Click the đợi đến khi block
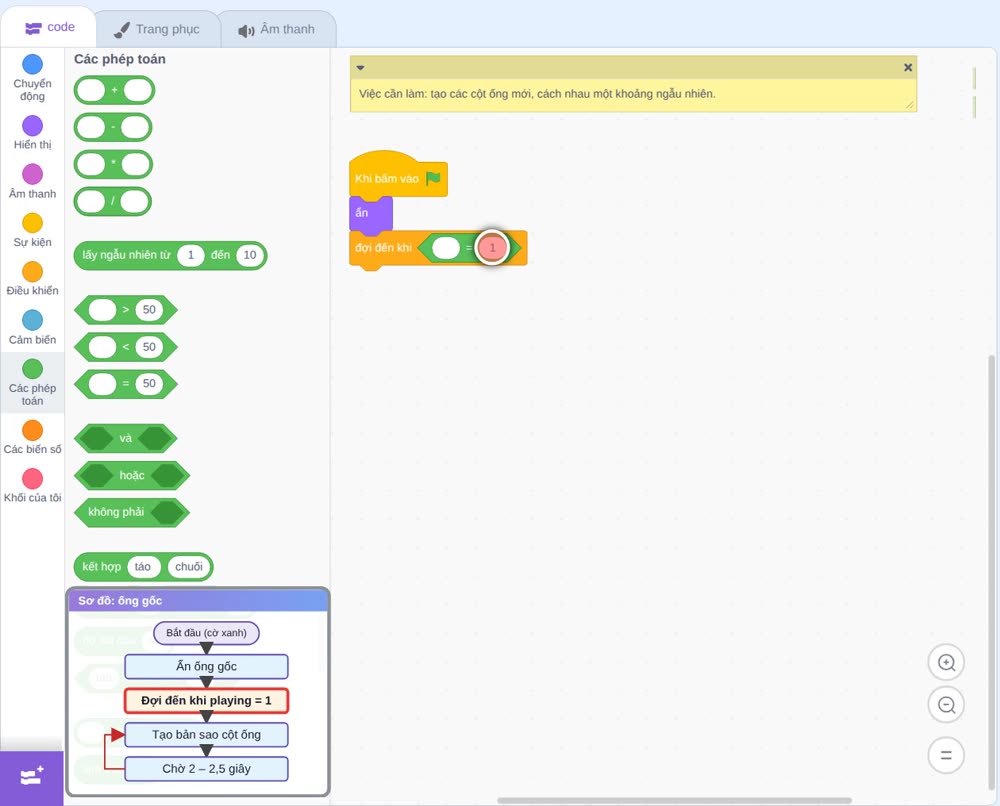1000x806 pixels. click(383, 248)
